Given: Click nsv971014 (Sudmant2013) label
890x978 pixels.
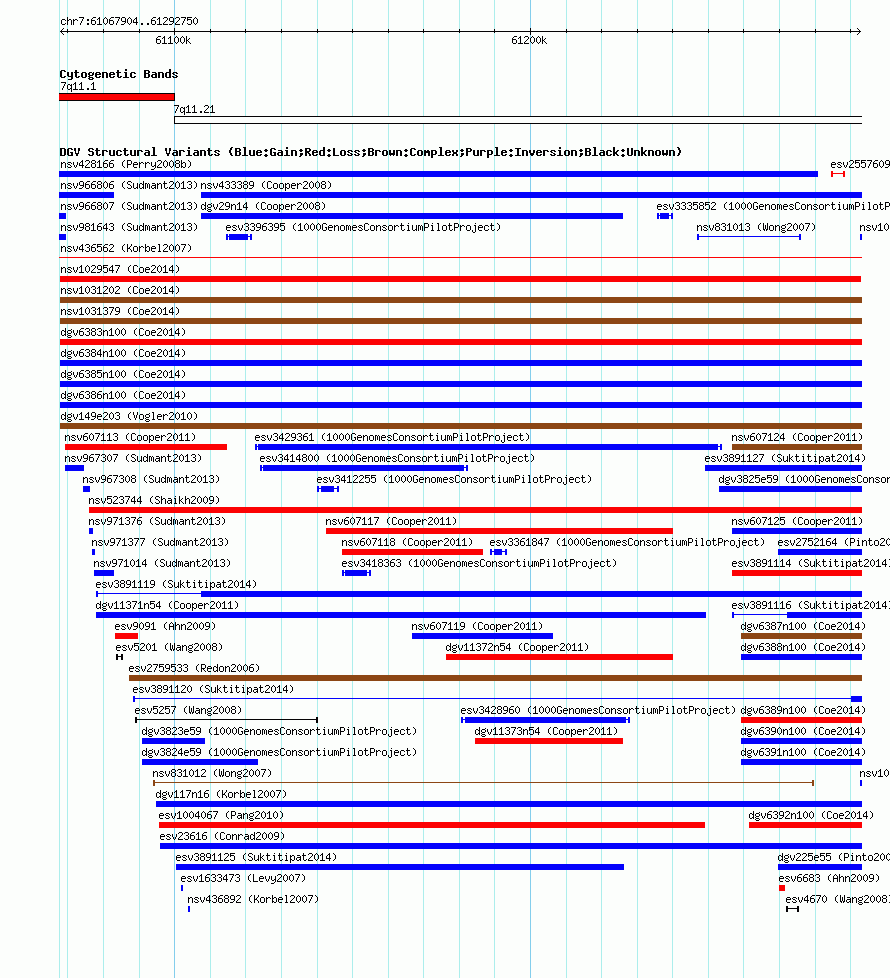Looking at the screenshot, I should 162,563.
